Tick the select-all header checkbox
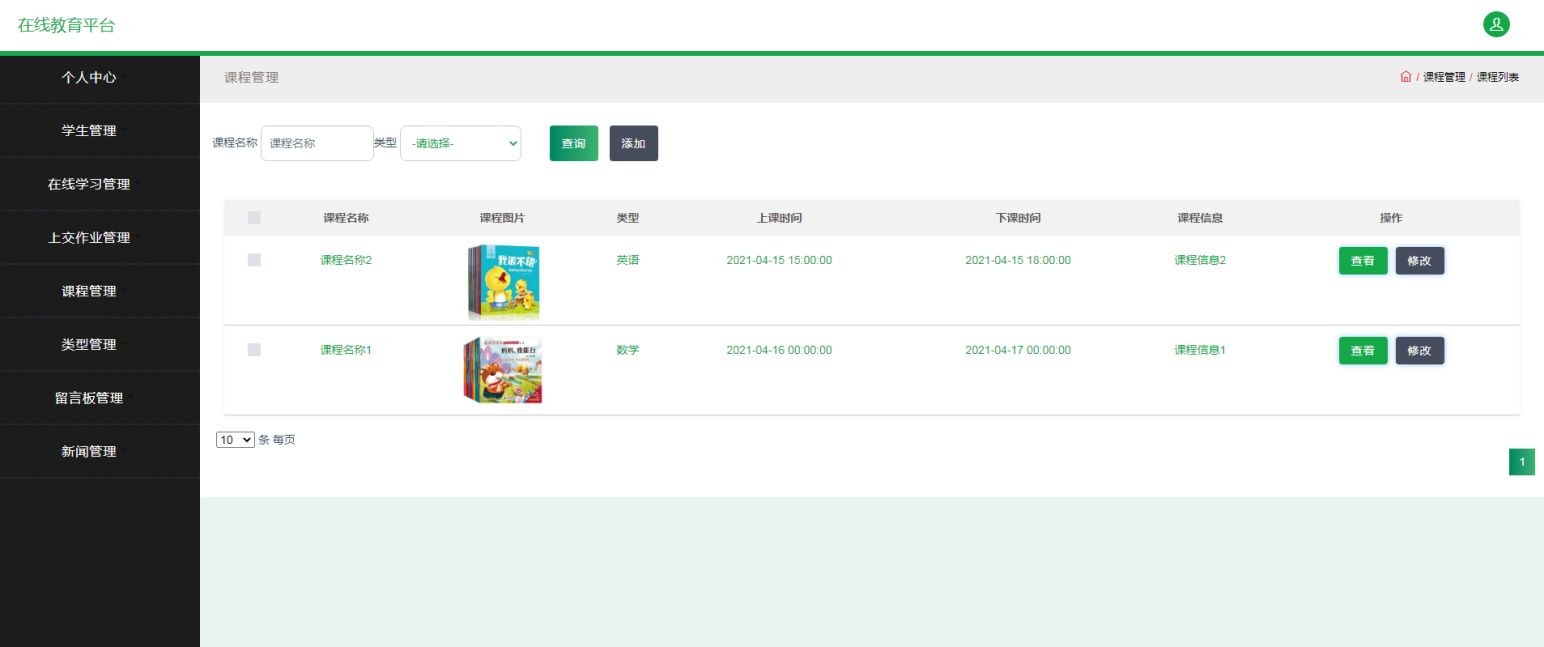 pos(254,218)
